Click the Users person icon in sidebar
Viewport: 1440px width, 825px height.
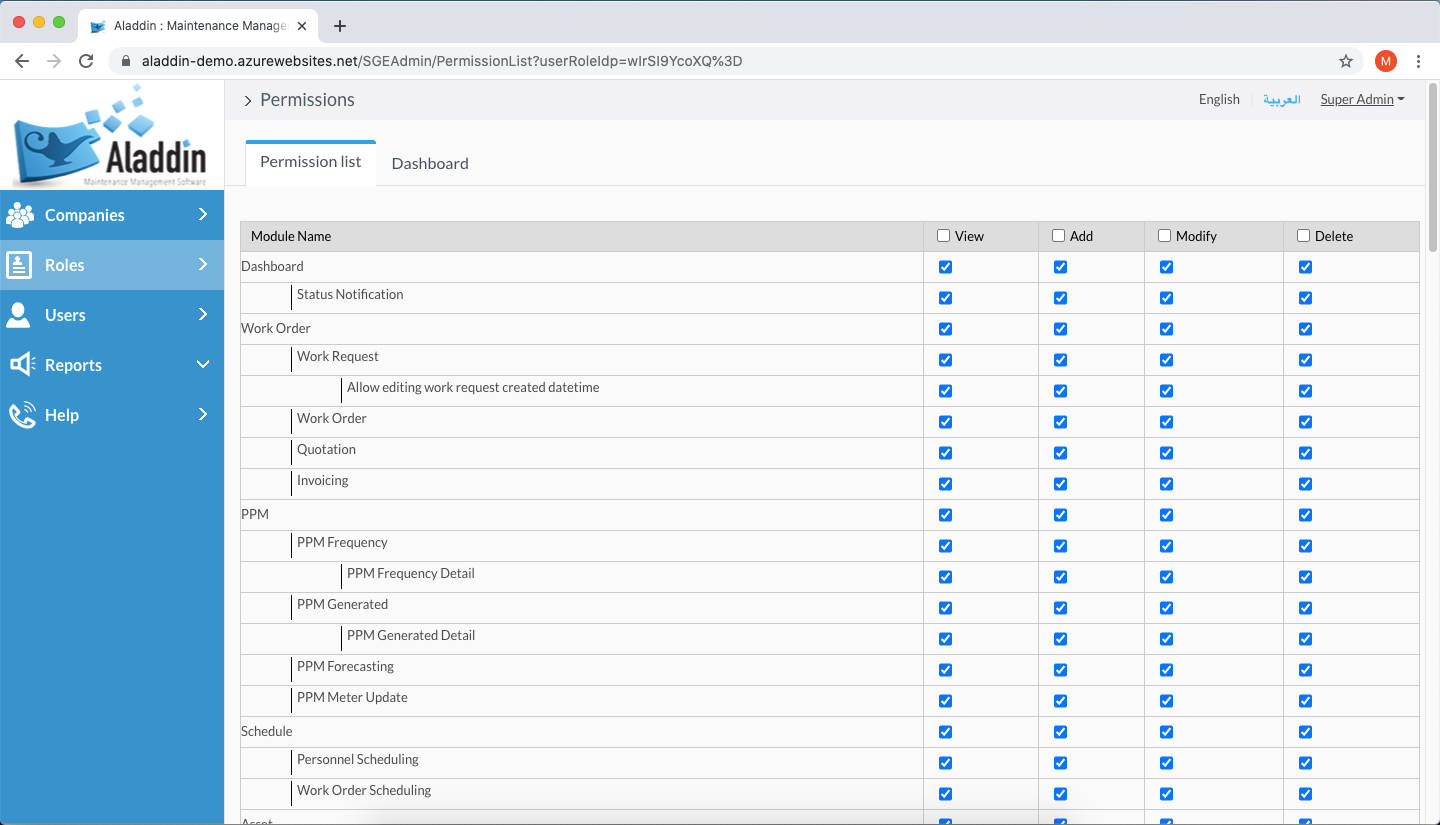click(19, 315)
